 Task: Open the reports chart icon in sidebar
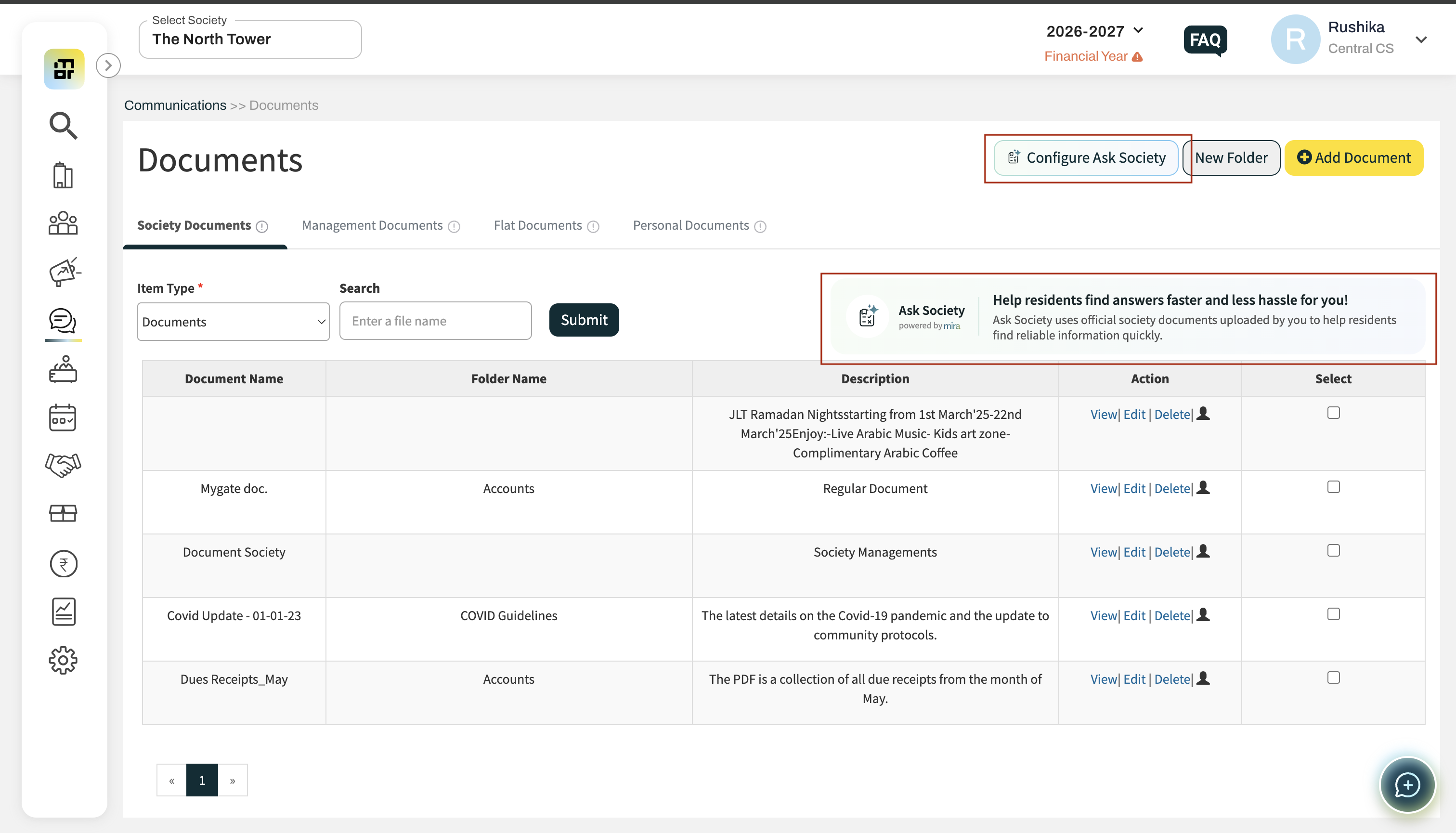pos(63,612)
